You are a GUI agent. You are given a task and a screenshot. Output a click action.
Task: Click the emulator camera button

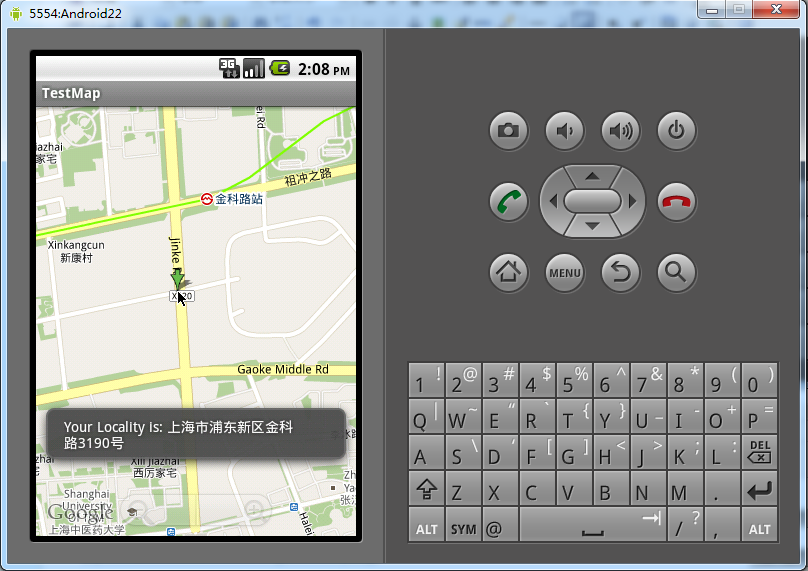[x=508, y=130]
